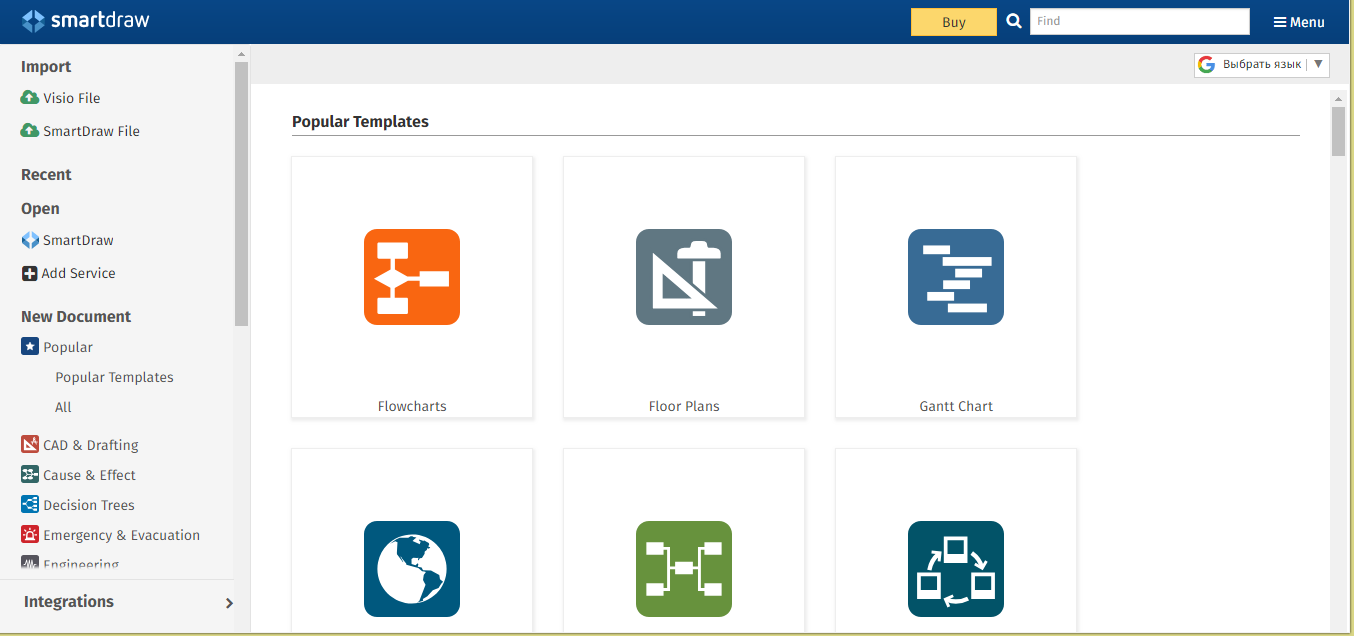Open the Google language selector dropdown
The height and width of the screenshot is (636, 1354).
click(1262, 64)
